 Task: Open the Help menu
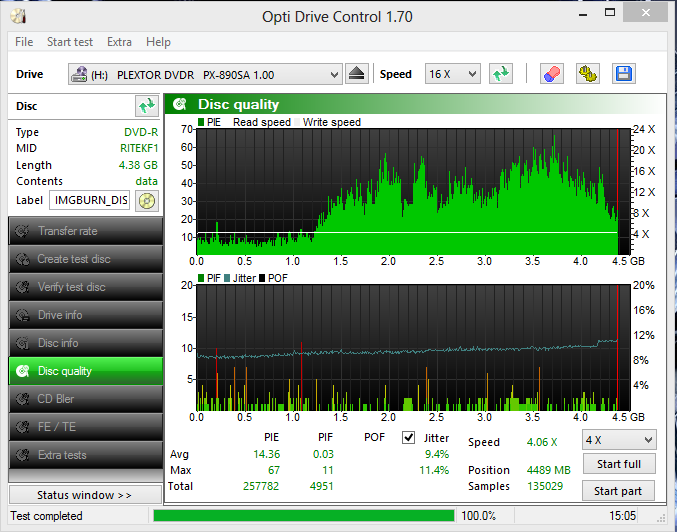click(158, 42)
